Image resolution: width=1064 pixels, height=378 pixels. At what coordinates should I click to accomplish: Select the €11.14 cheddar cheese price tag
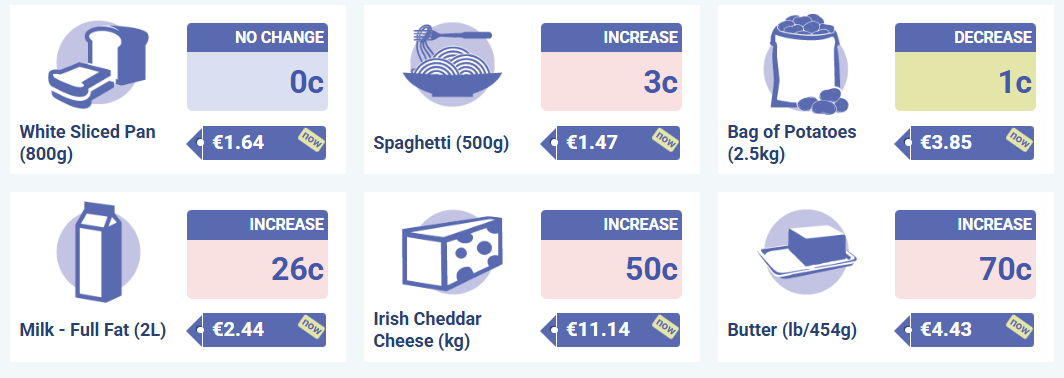[x=610, y=330]
